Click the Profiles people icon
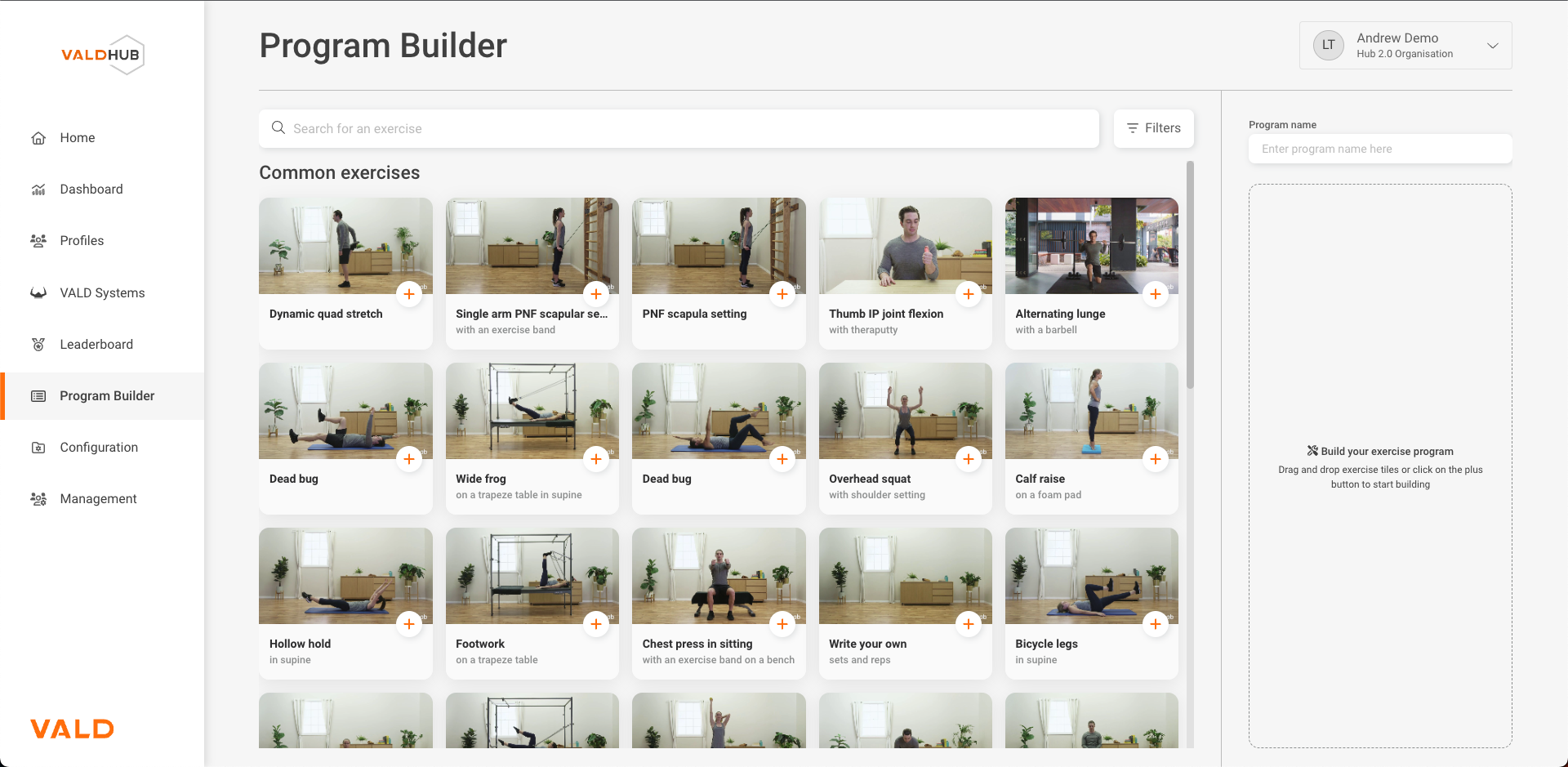This screenshot has width=1568, height=767. pos(38,241)
